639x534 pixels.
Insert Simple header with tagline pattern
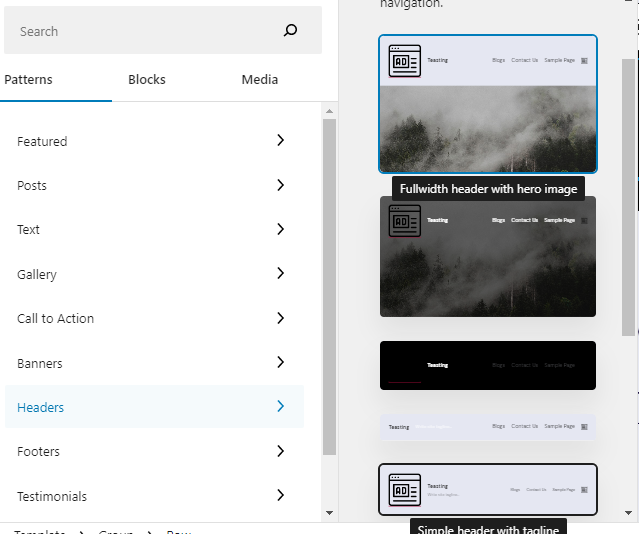[x=488, y=490]
